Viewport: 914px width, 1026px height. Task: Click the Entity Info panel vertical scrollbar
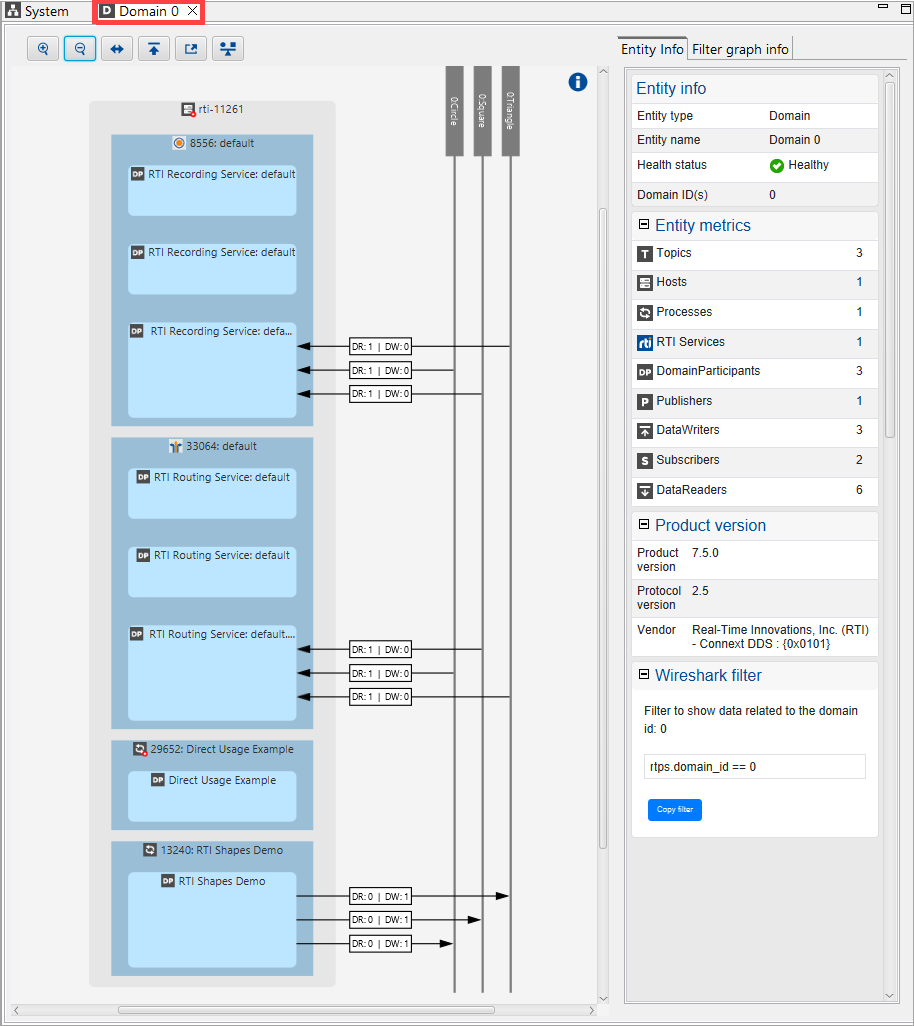coord(889,260)
